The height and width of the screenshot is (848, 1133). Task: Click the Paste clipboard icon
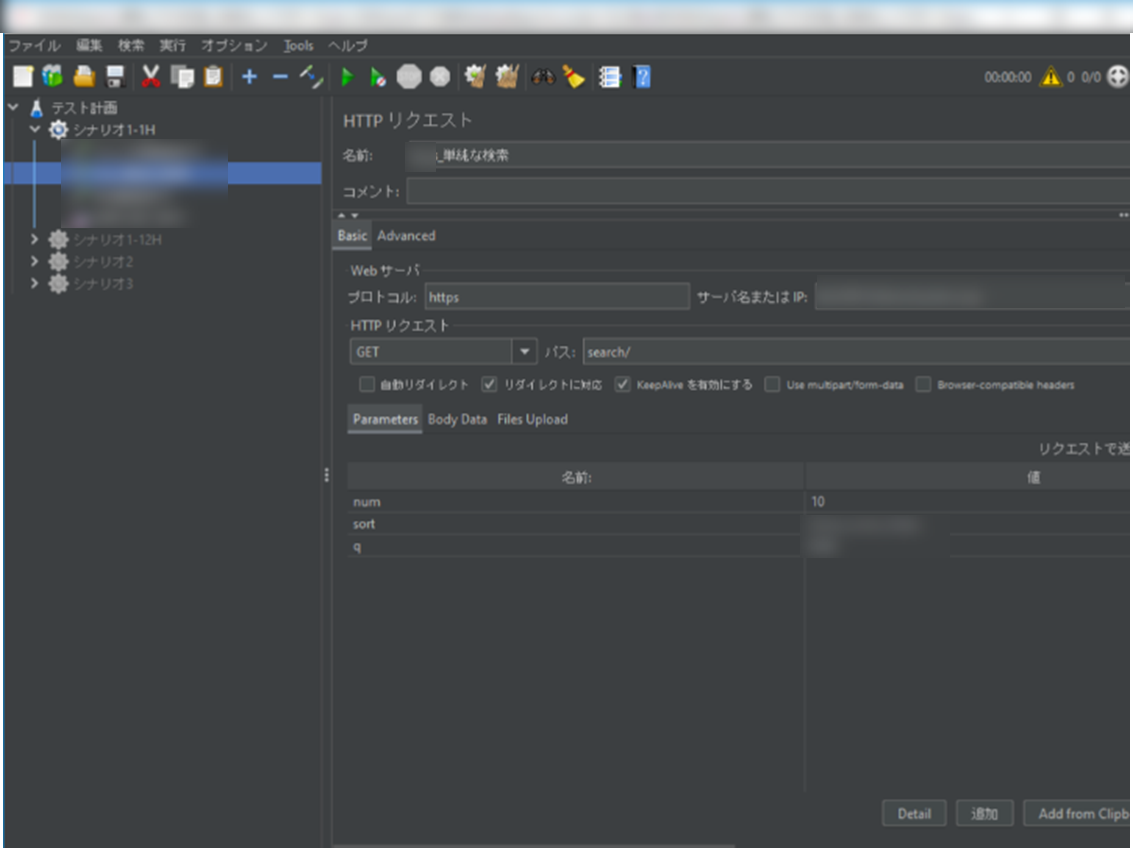pos(213,77)
